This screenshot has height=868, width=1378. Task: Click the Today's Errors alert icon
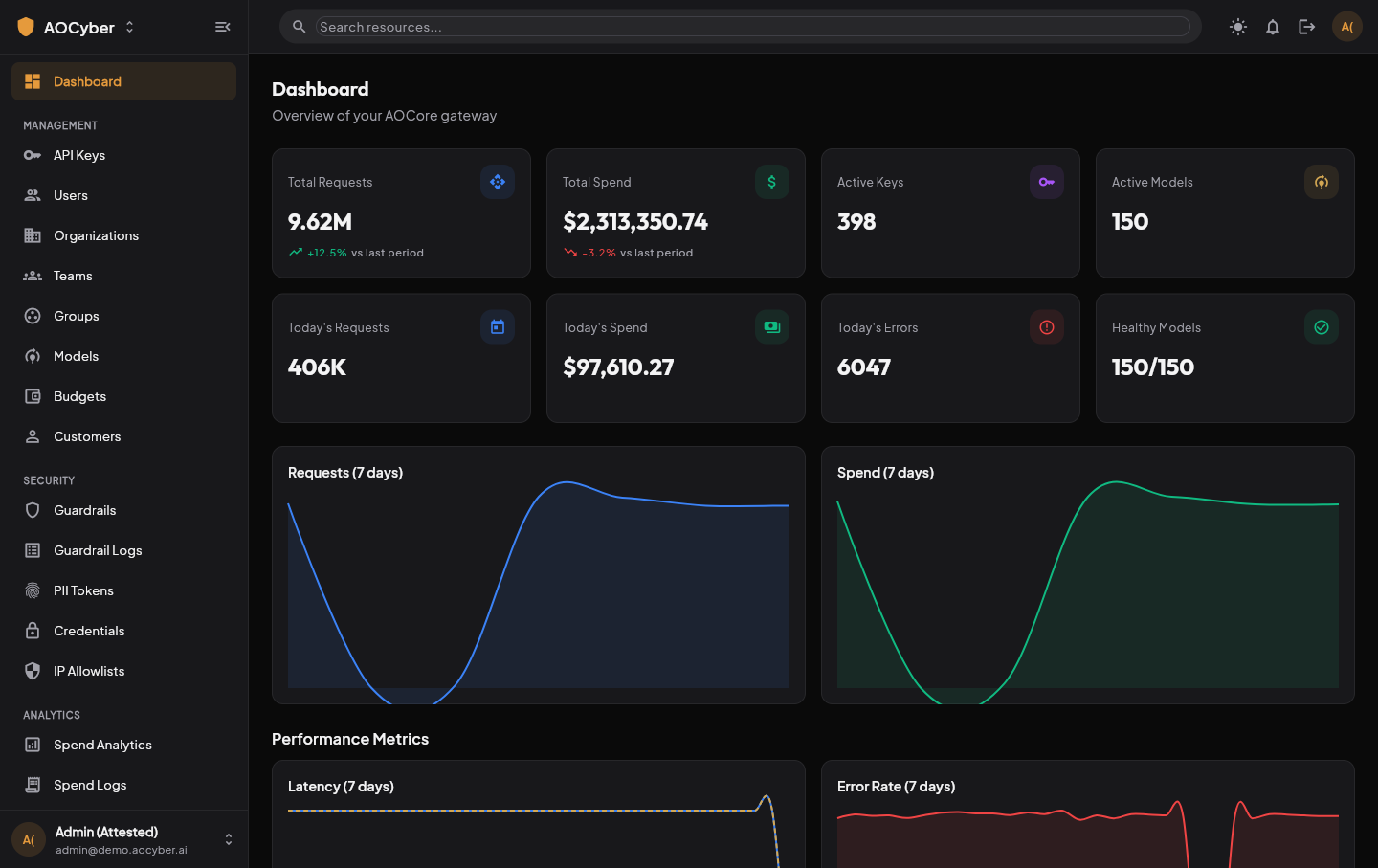1047,327
